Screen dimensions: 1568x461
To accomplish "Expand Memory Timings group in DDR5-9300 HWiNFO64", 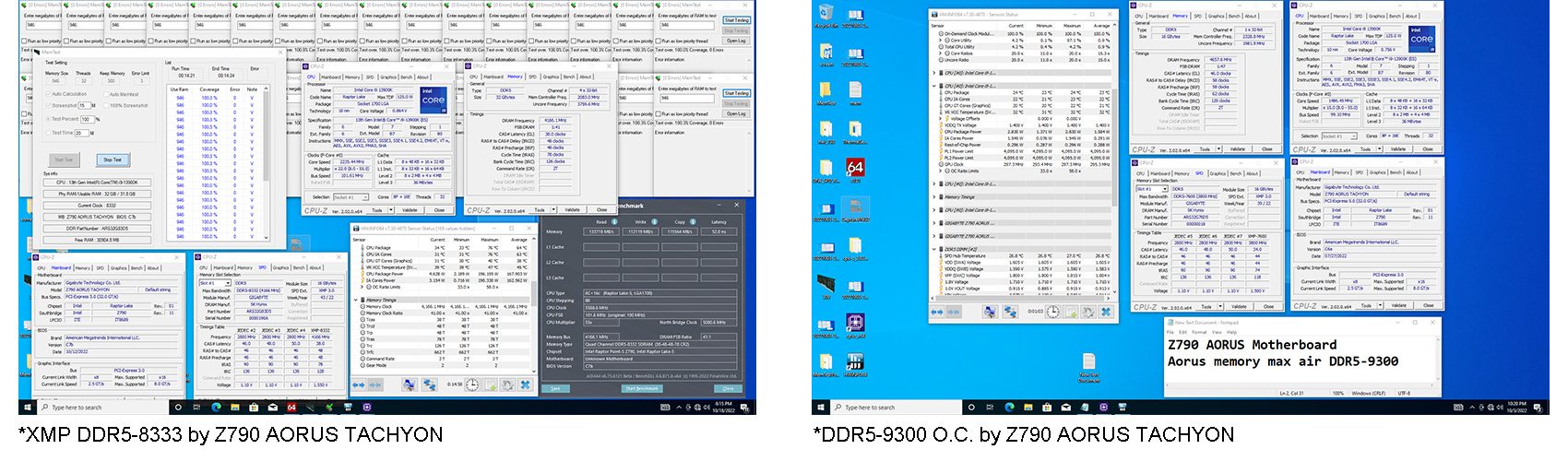I will point(934,197).
